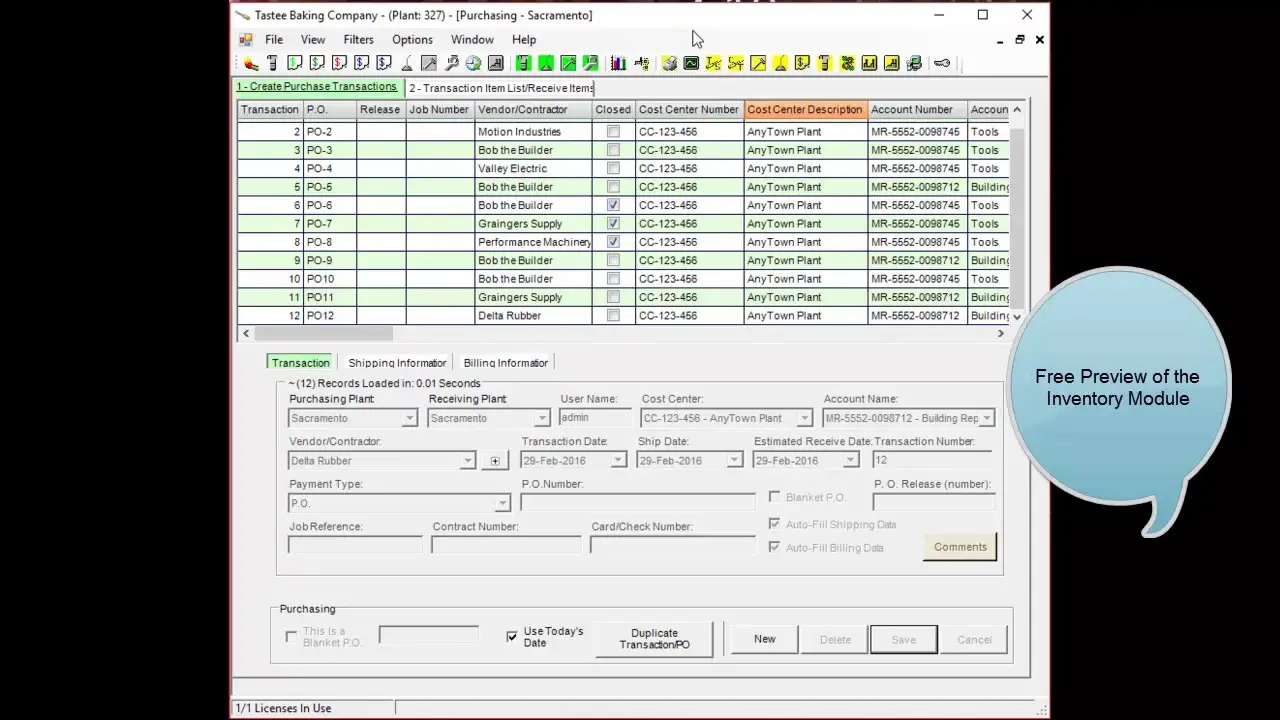Click the table's horizontal scrollbar thumb
The image size is (1280, 720).
pyautogui.click(x=324, y=334)
